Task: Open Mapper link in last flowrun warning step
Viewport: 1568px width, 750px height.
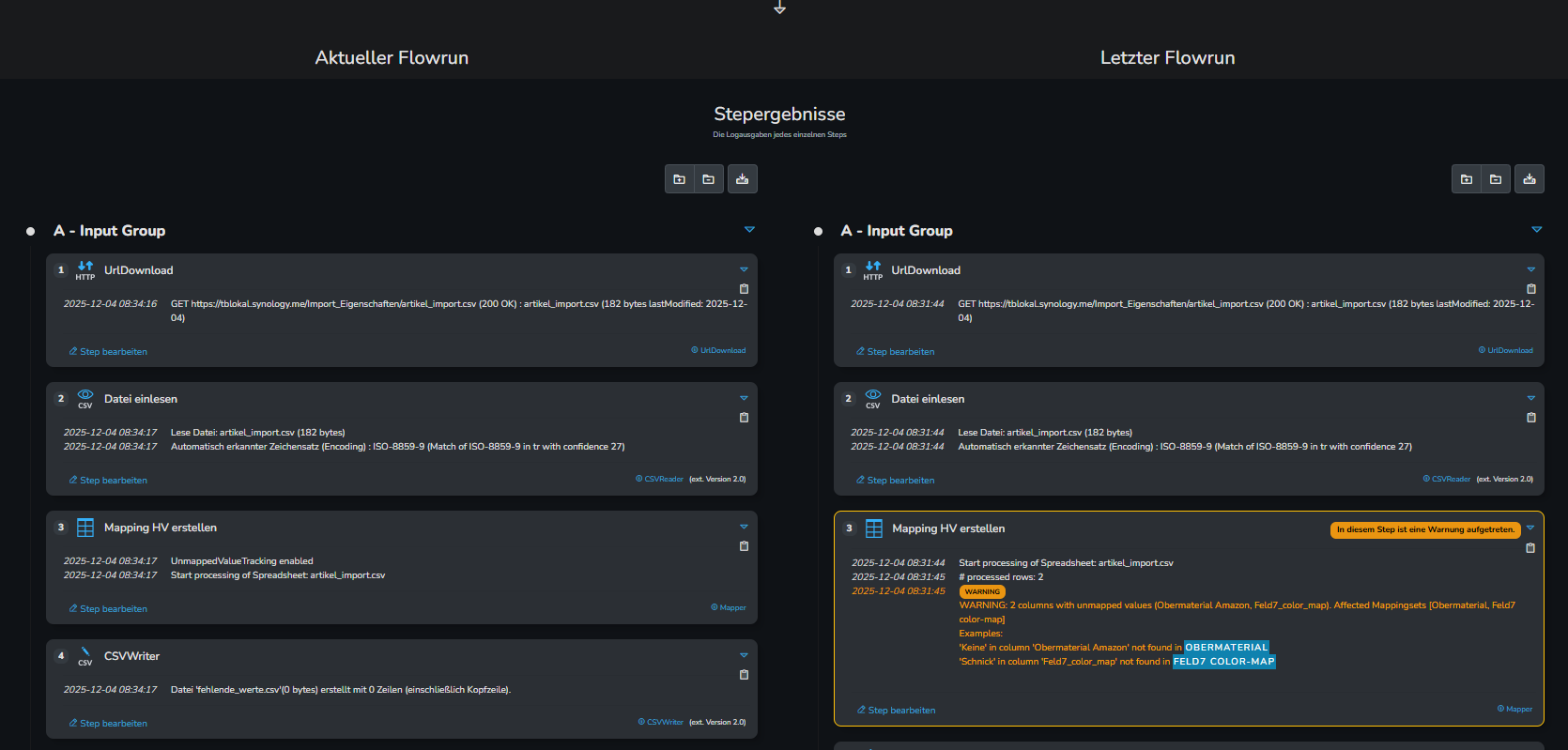Action: (1514, 710)
